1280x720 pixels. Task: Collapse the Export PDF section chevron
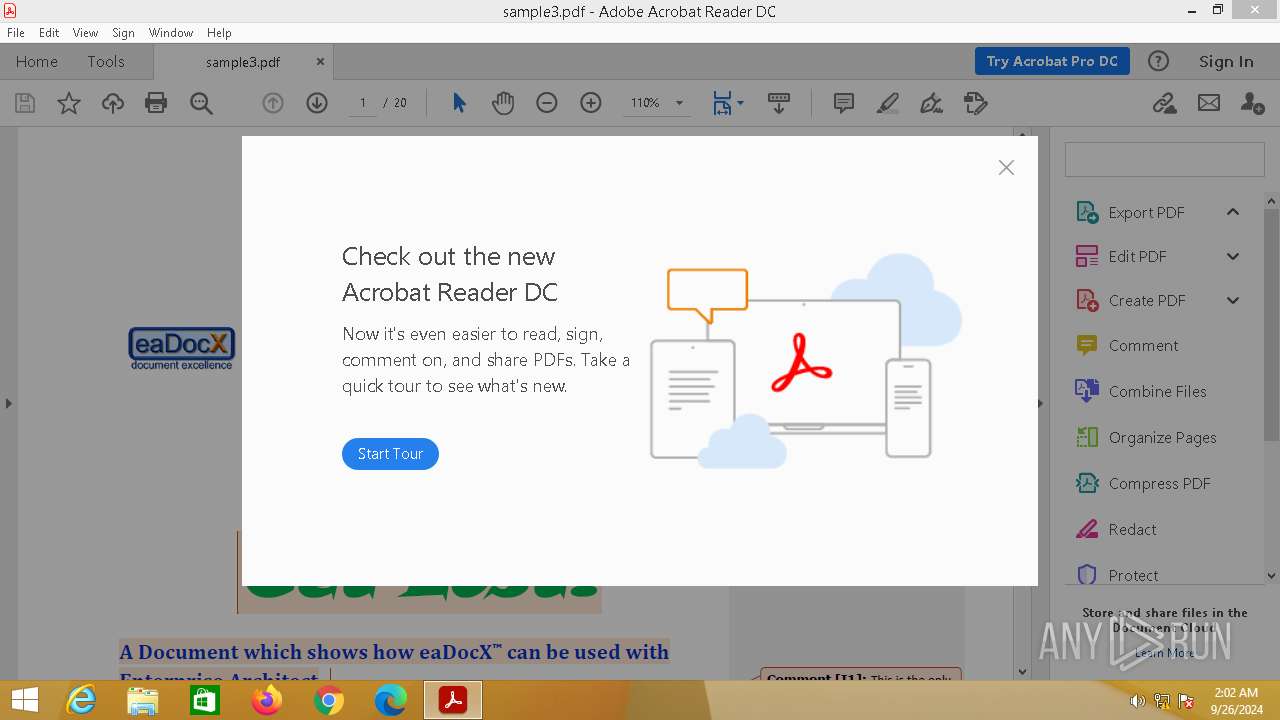[x=1233, y=212]
